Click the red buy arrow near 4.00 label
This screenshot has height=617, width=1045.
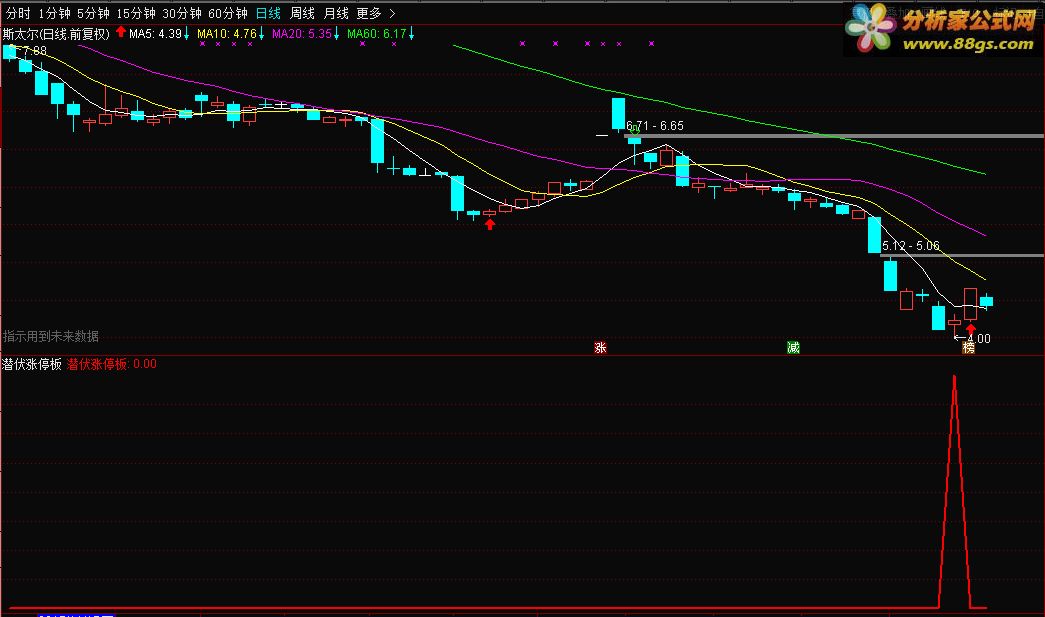(x=970, y=328)
